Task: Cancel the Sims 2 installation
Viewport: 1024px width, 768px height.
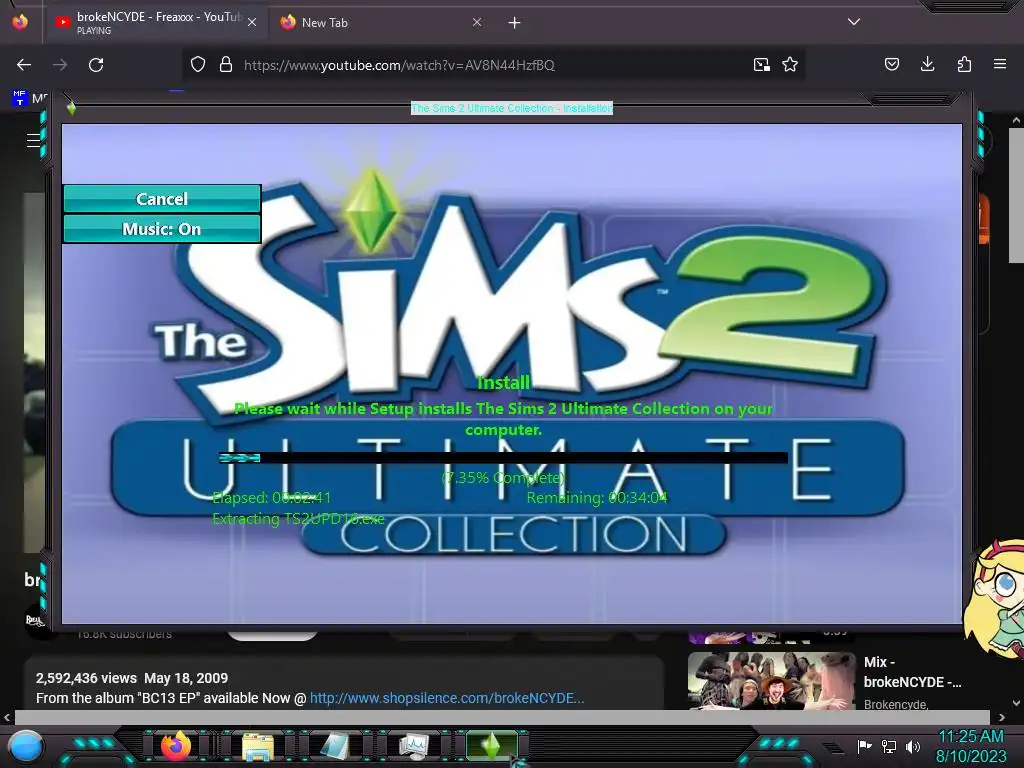Action: point(162,199)
